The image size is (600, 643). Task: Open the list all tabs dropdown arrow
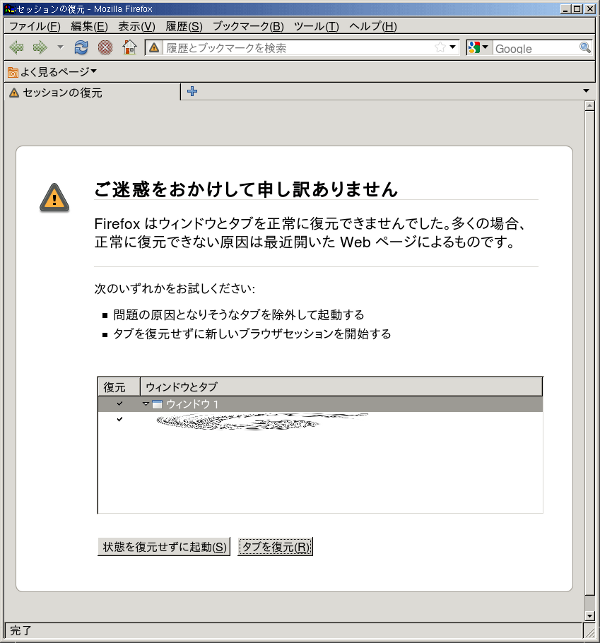pyautogui.click(x=586, y=91)
